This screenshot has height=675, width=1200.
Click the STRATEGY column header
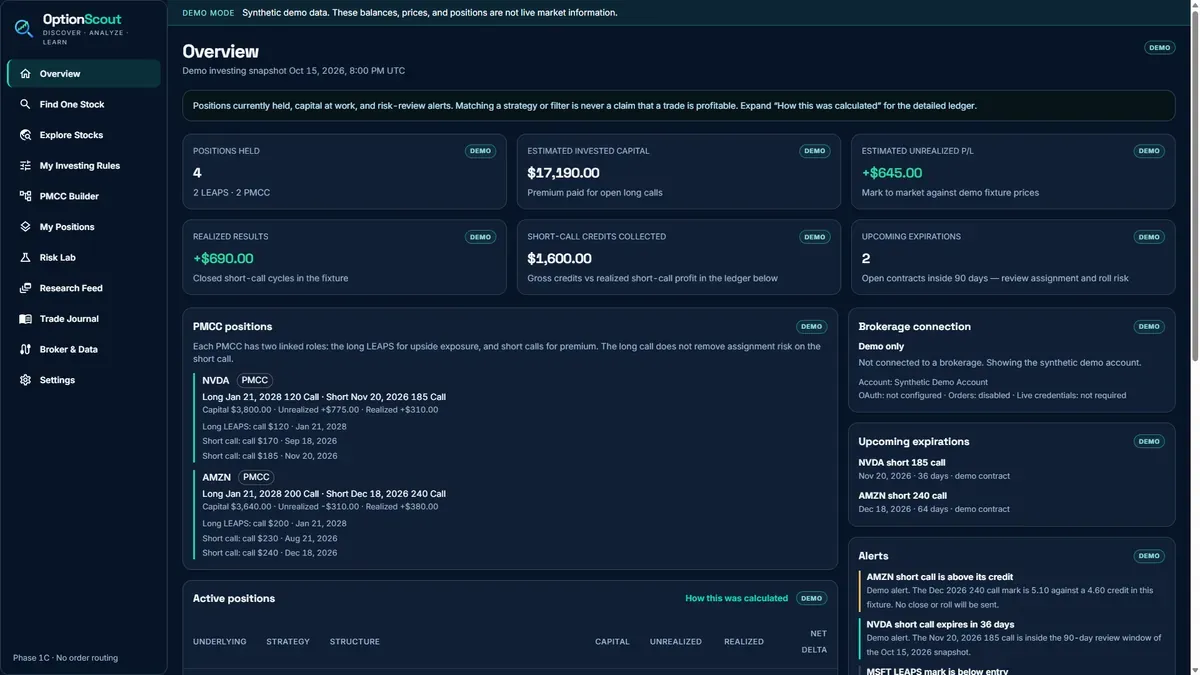coord(288,641)
